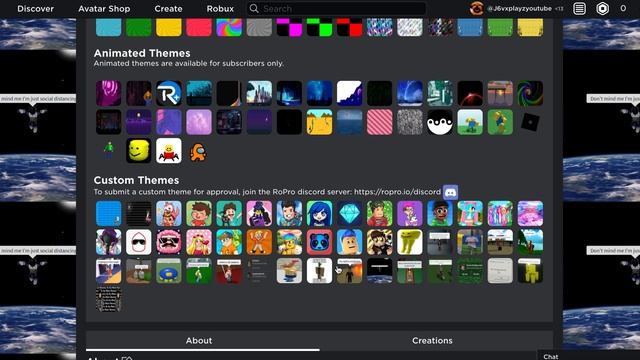
Task: Select the black and red checker swatch
Action: [x=349, y=27]
